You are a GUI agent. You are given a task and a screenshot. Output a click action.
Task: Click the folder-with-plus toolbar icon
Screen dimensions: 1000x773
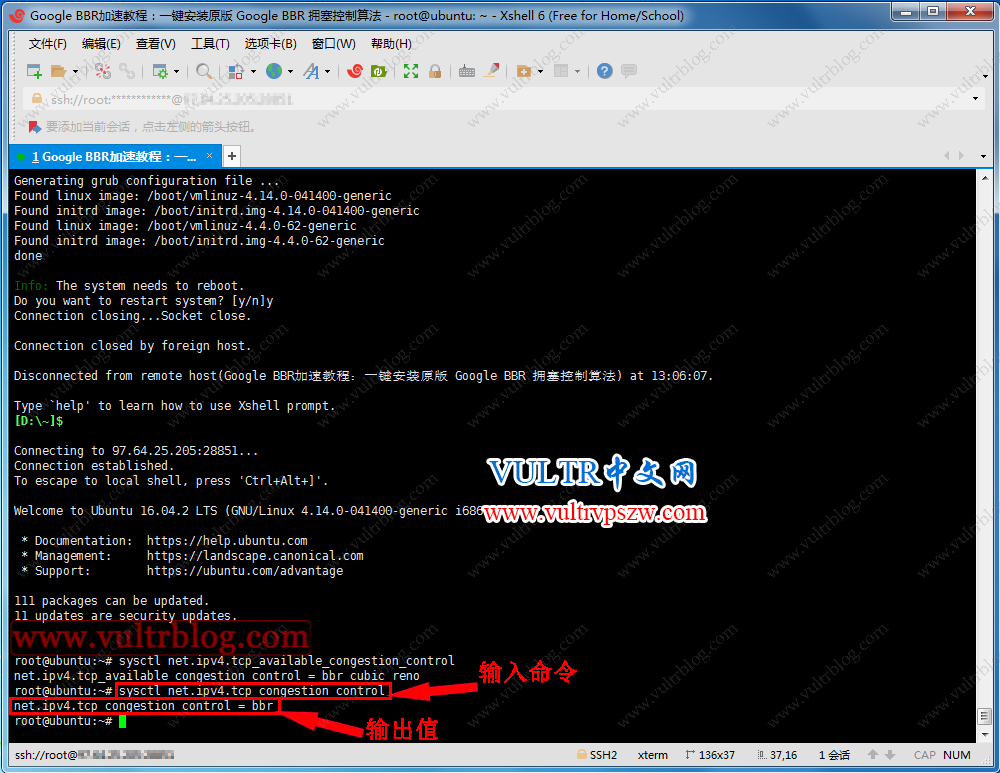coord(524,71)
